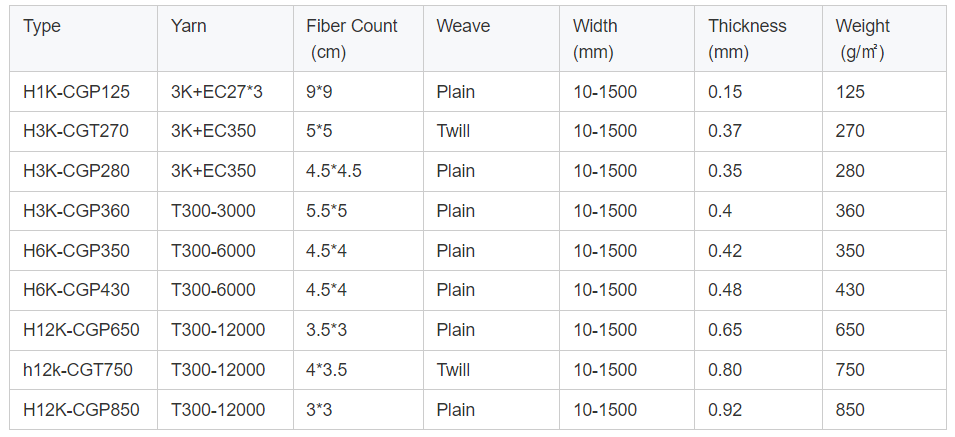Click the H3K-CGP360 type cell
Screen dimensions: 955x437
[76, 211]
